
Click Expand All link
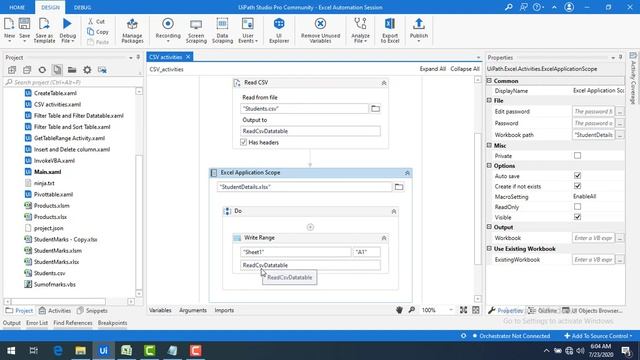(432, 69)
